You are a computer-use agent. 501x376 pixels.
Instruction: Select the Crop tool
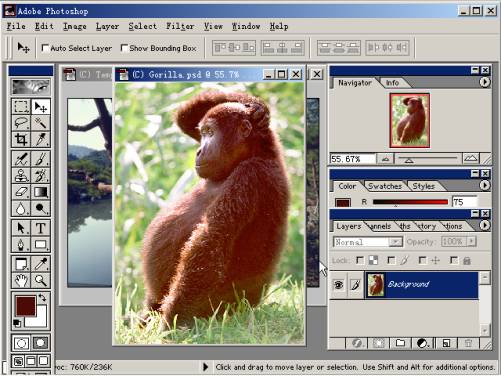point(21,139)
